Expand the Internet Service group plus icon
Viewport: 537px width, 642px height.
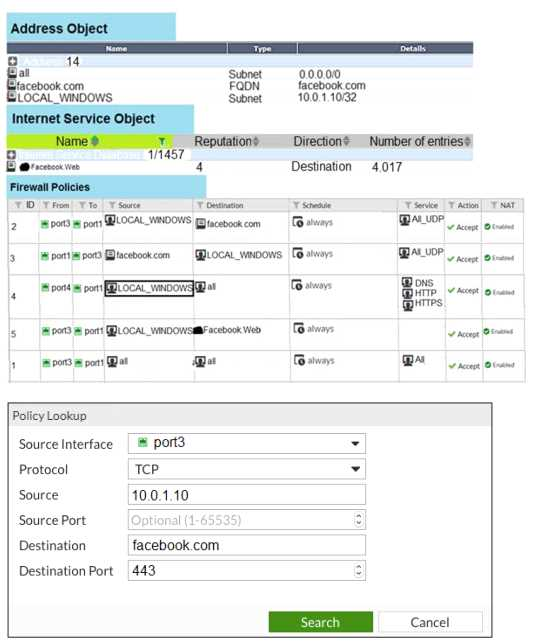[11, 155]
